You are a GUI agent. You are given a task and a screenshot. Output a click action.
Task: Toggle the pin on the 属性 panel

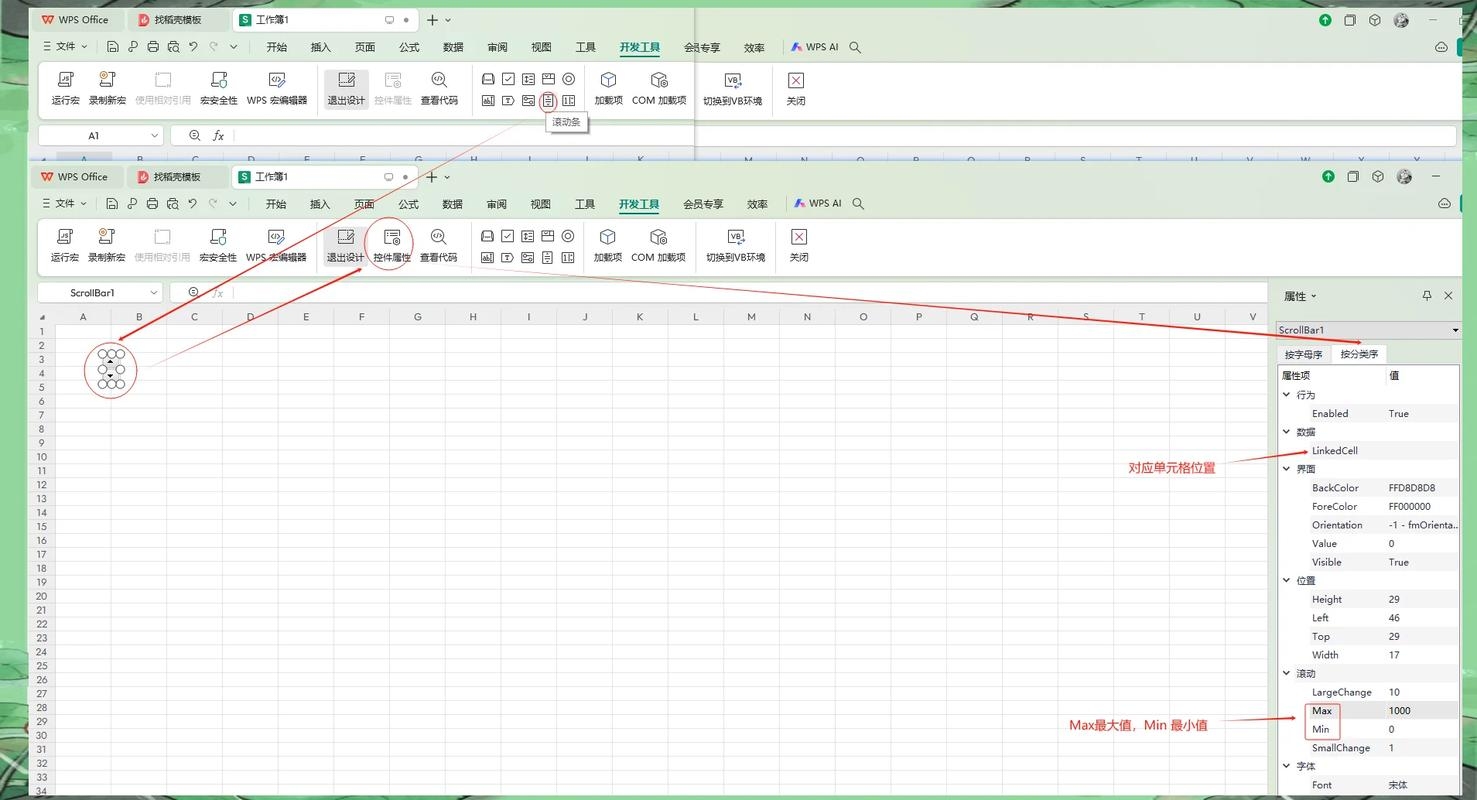(1426, 296)
